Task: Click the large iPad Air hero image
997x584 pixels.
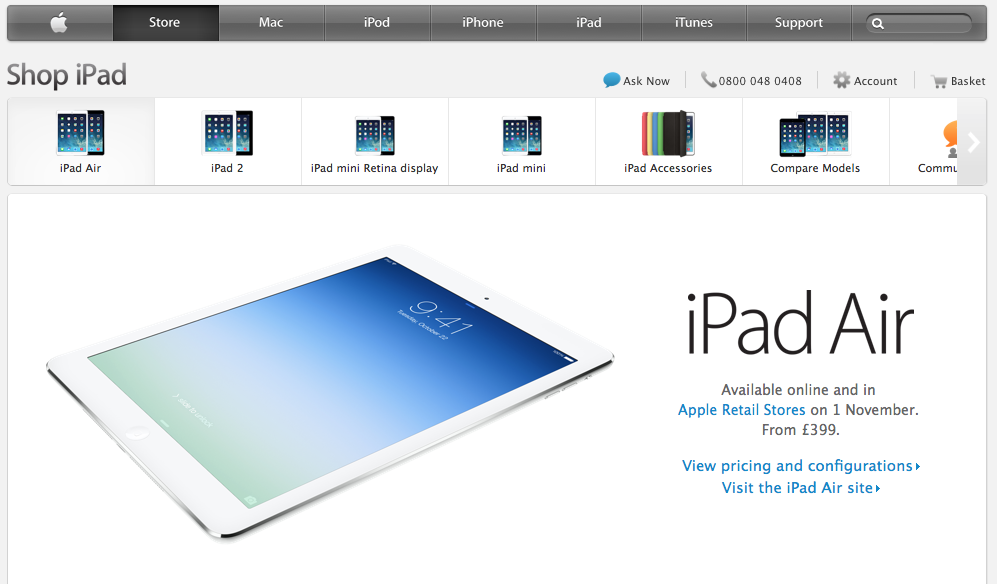Action: coord(331,393)
